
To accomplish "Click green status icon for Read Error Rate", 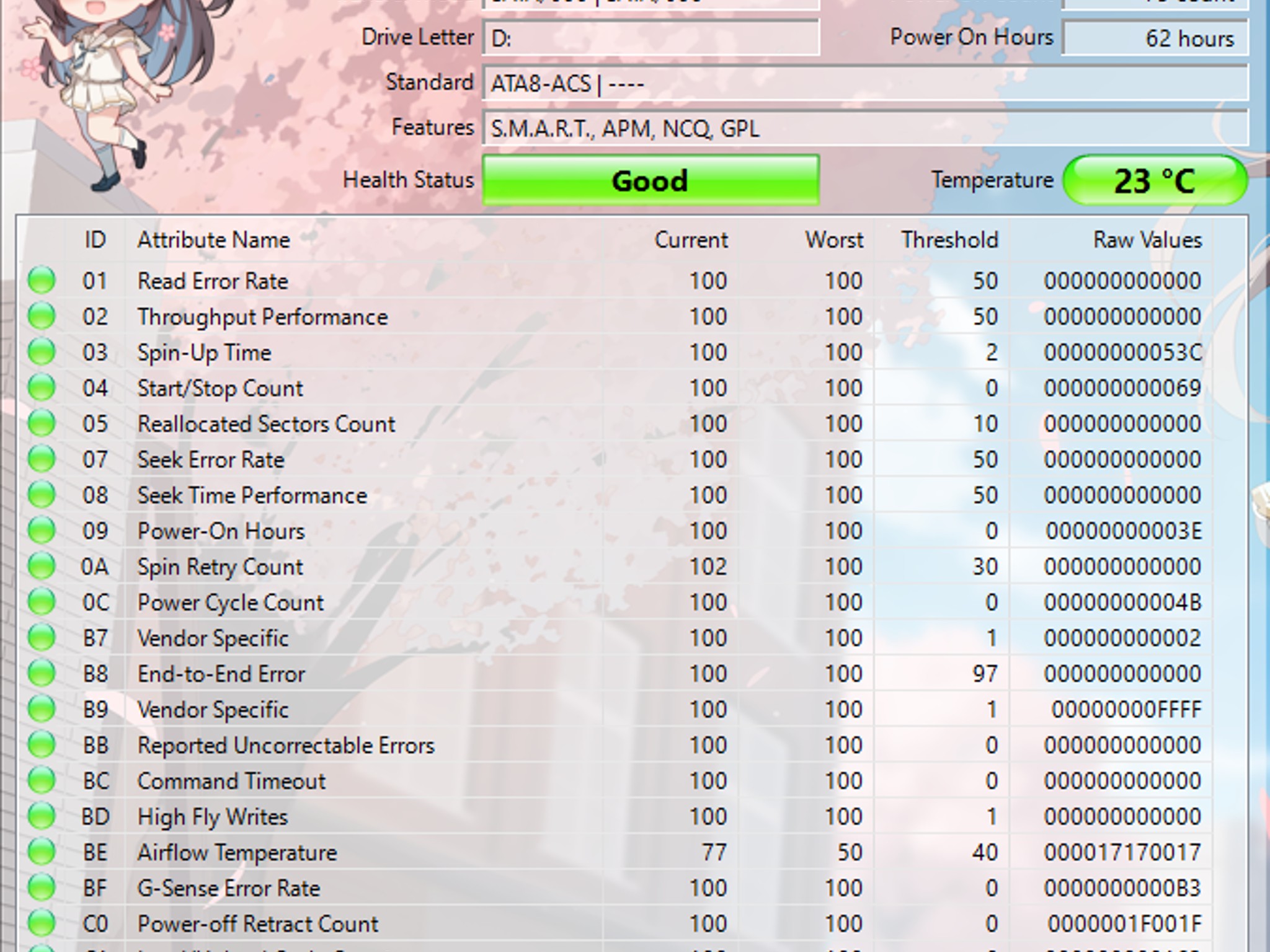I will 42,280.
